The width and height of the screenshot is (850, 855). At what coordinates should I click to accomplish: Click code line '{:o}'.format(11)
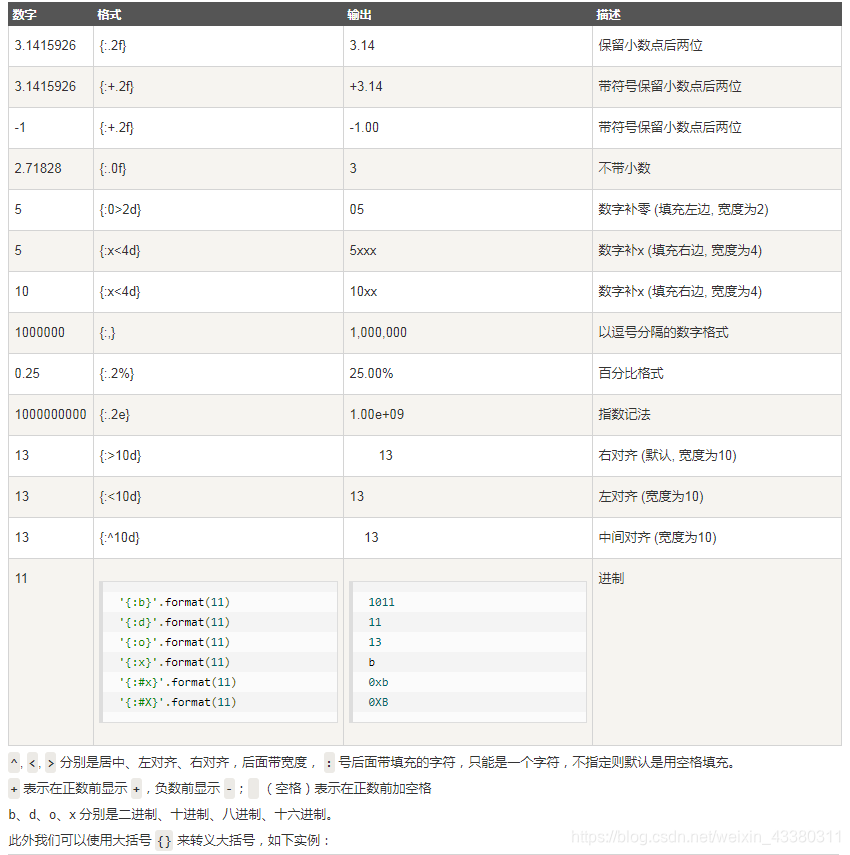pyautogui.click(x=174, y=642)
